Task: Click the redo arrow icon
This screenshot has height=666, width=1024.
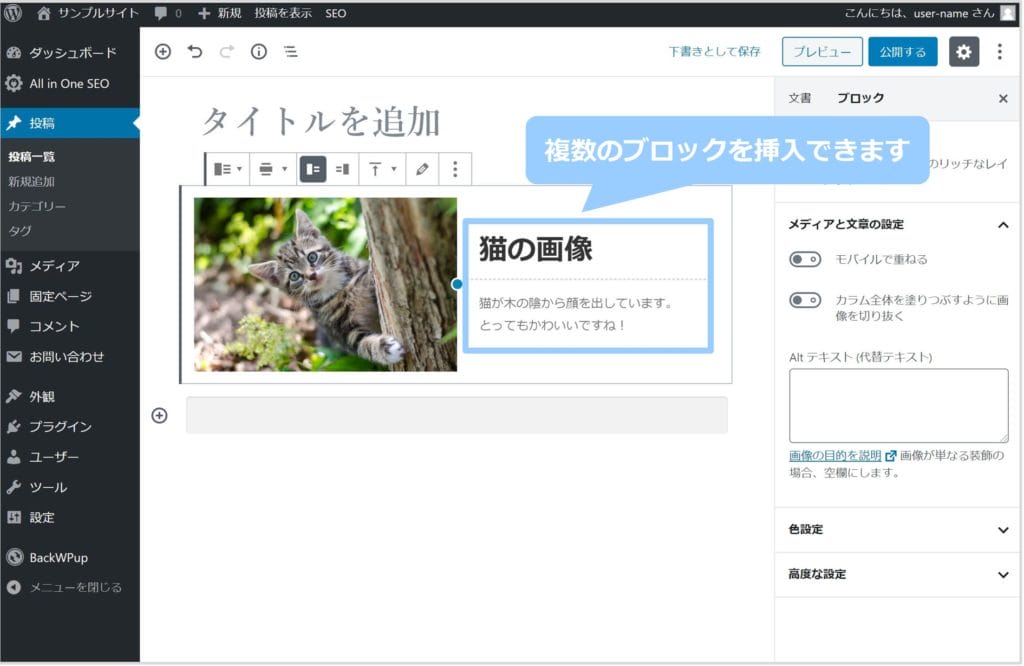Action: point(227,52)
